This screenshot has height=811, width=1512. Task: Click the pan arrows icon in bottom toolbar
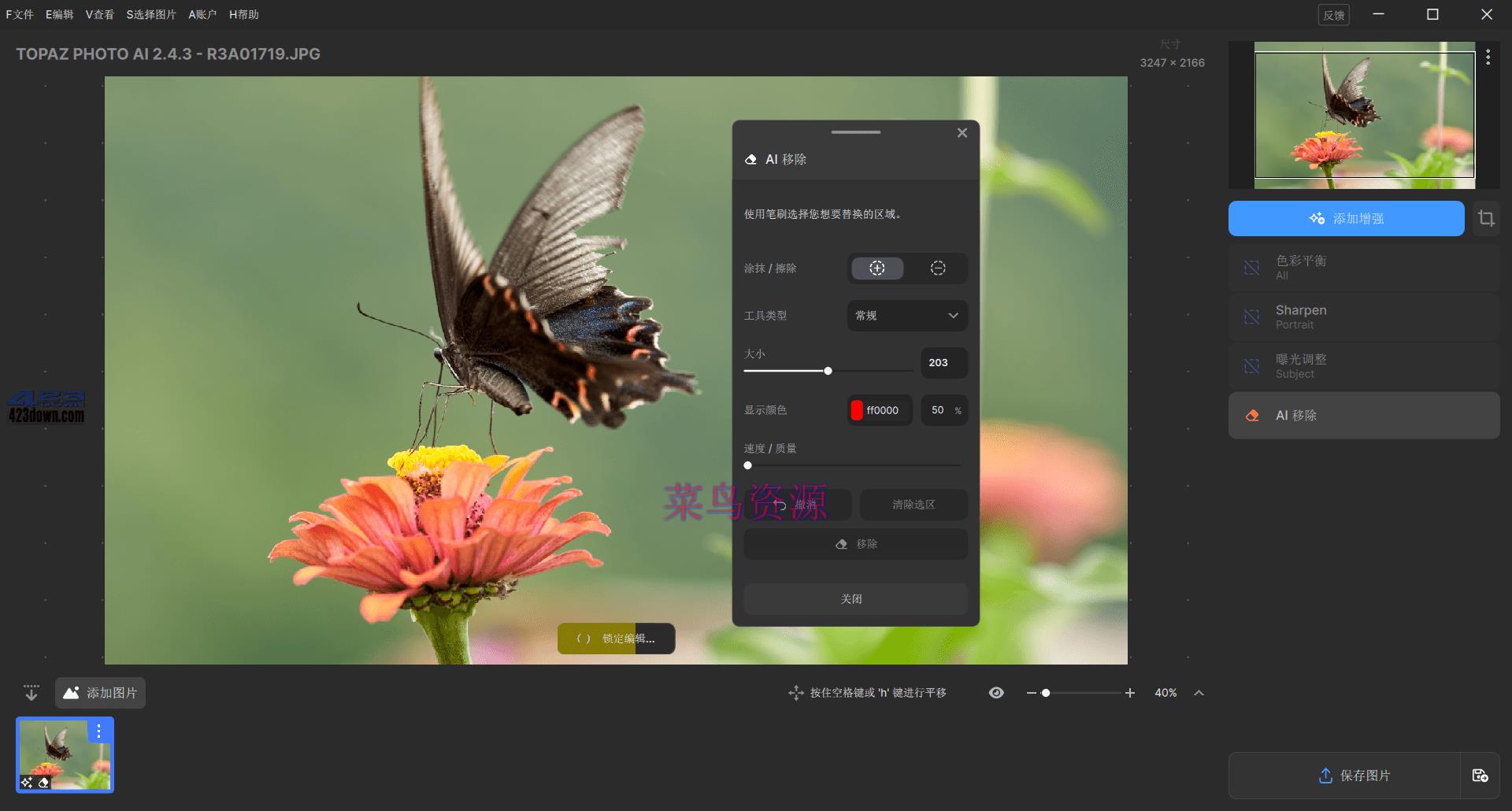click(x=795, y=693)
